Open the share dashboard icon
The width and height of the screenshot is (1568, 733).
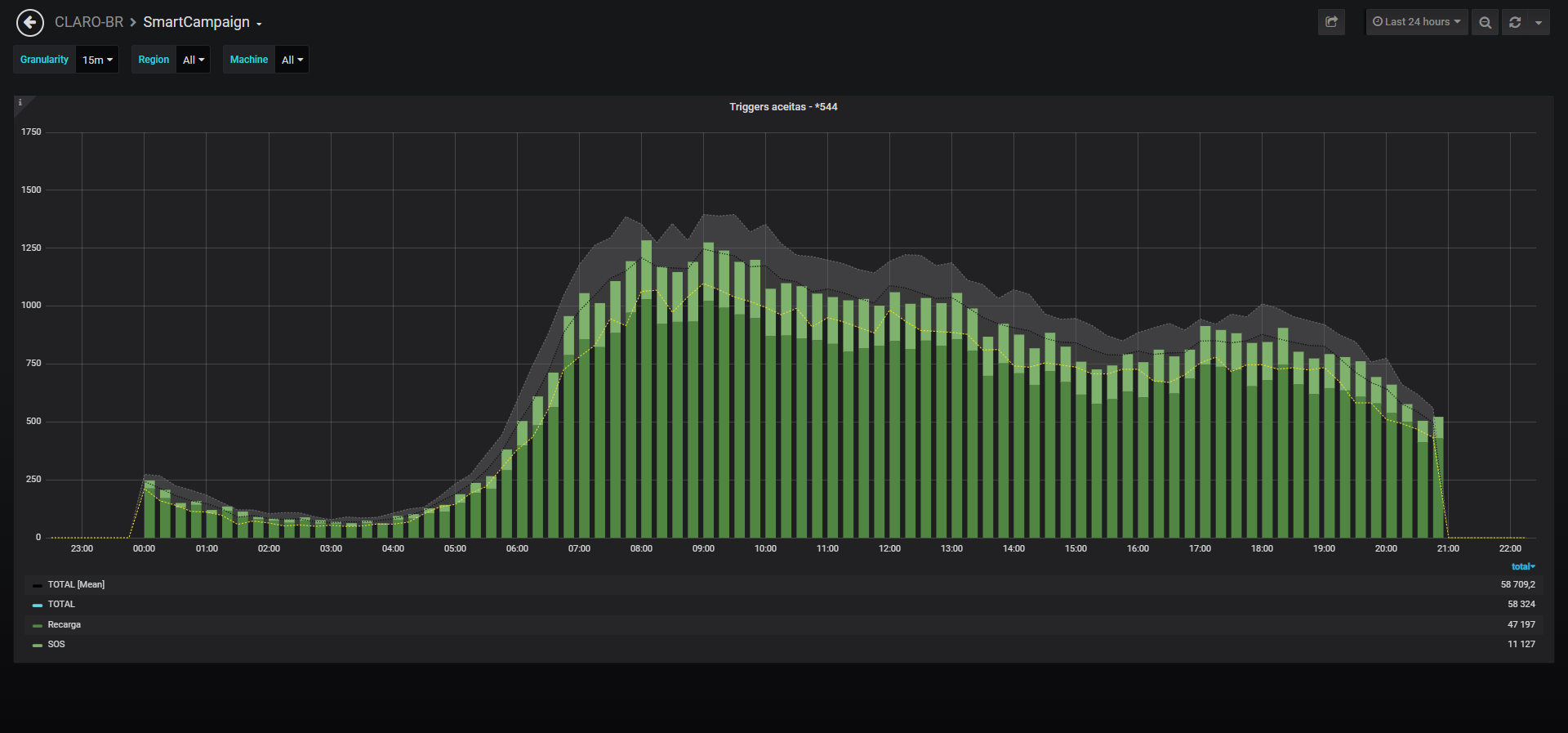[1331, 22]
